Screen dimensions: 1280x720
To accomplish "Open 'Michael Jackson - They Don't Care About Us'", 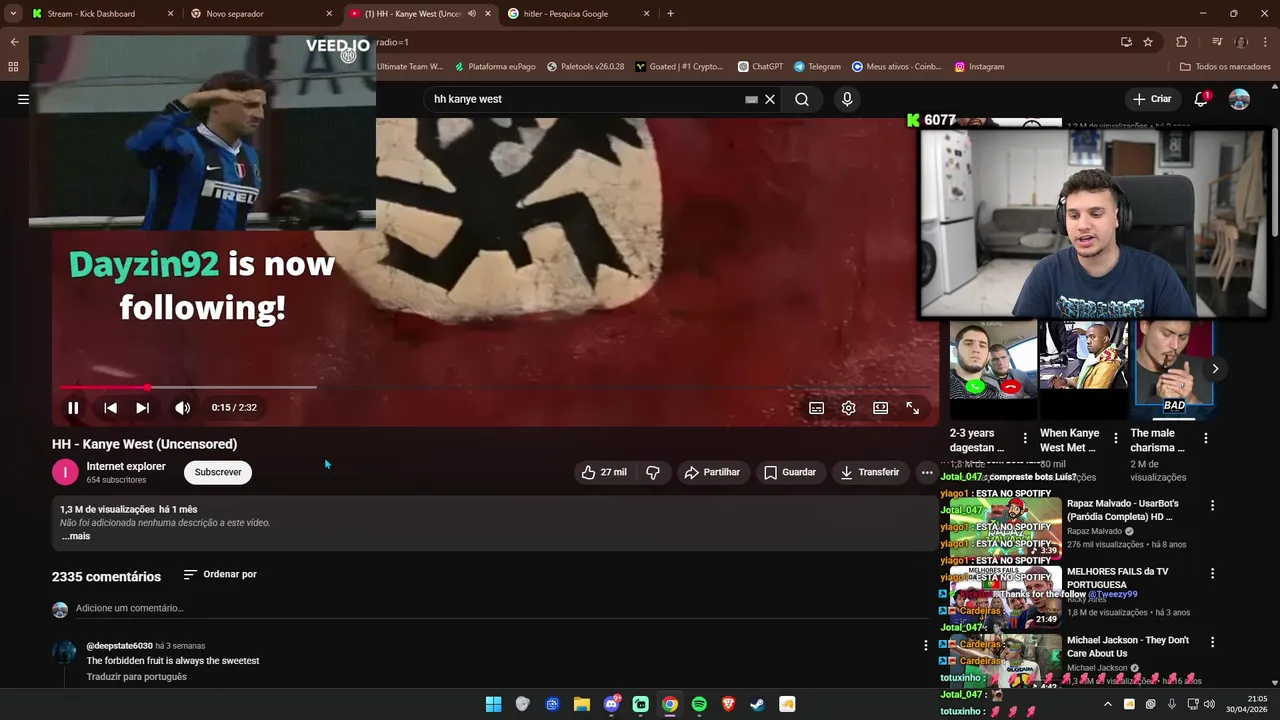I will [x=1128, y=647].
